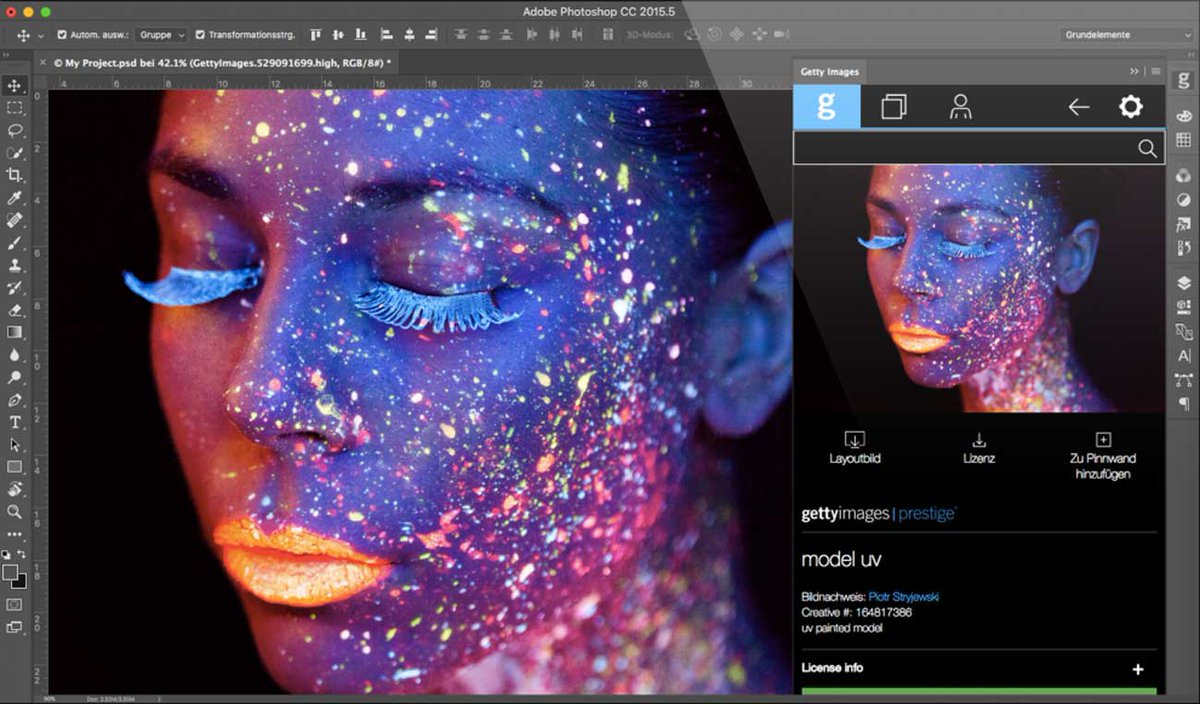Open the Piotr Stryjewski photographer link
1200x704 pixels.
903,597
